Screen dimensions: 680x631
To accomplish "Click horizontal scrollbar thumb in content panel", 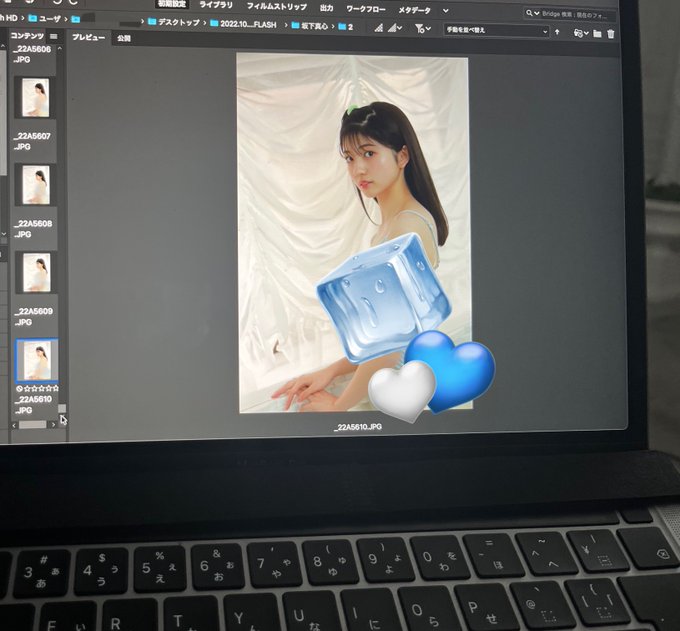I will tap(33, 425).
